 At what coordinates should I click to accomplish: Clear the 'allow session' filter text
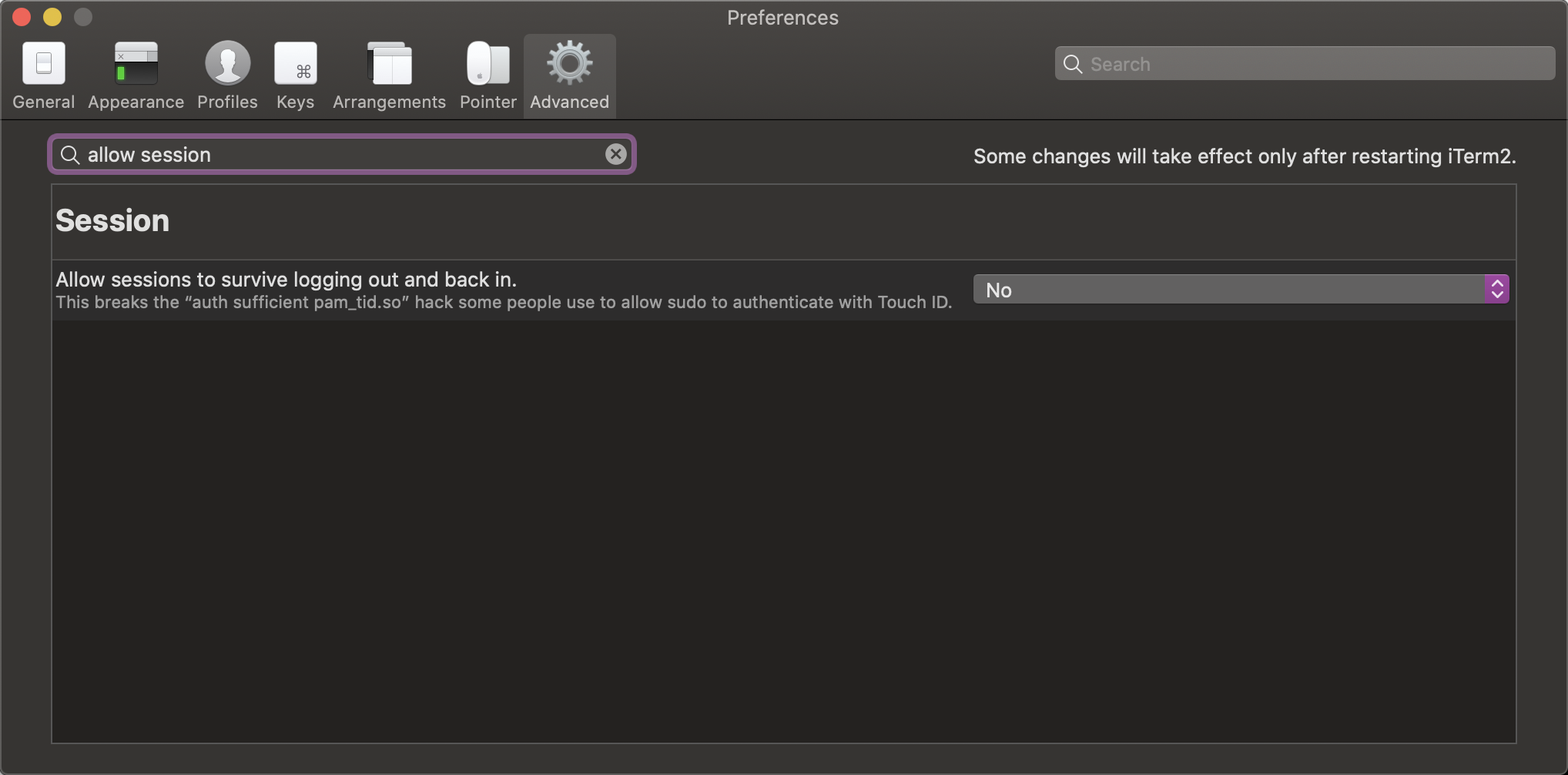(x=615, y=154)
